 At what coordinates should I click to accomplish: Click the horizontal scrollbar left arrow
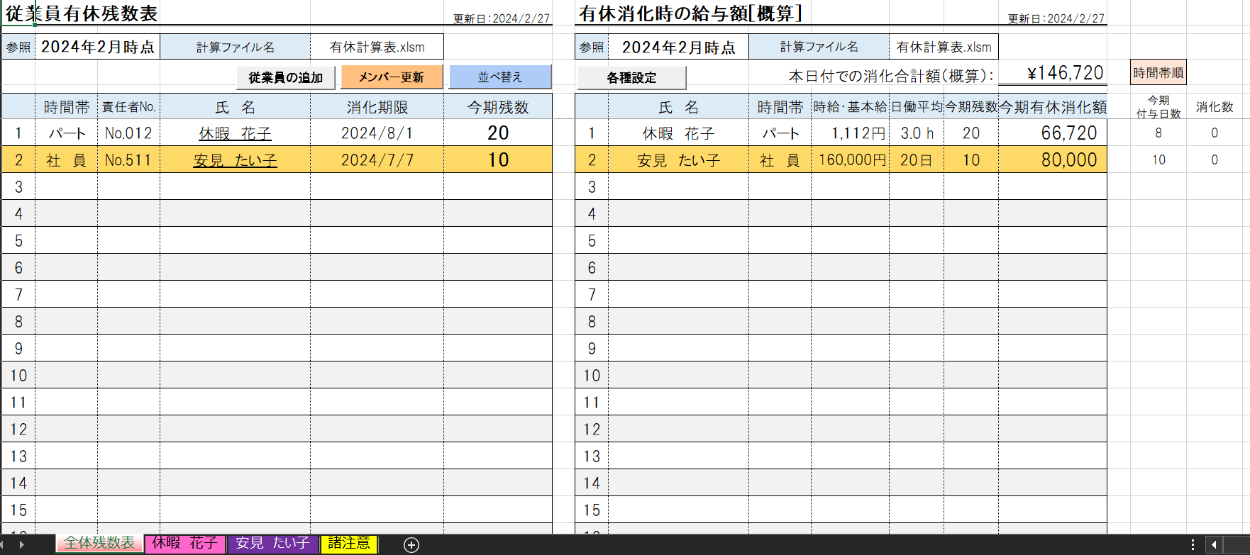click(1214, 545)
